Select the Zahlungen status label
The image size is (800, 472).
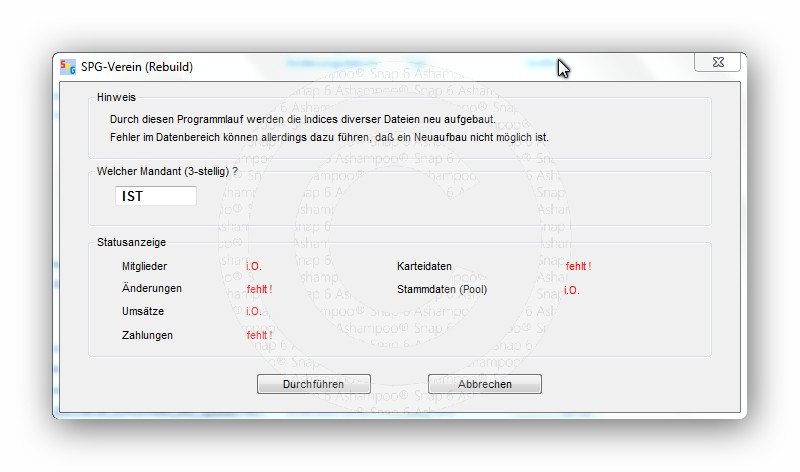[x=147, y=335]
